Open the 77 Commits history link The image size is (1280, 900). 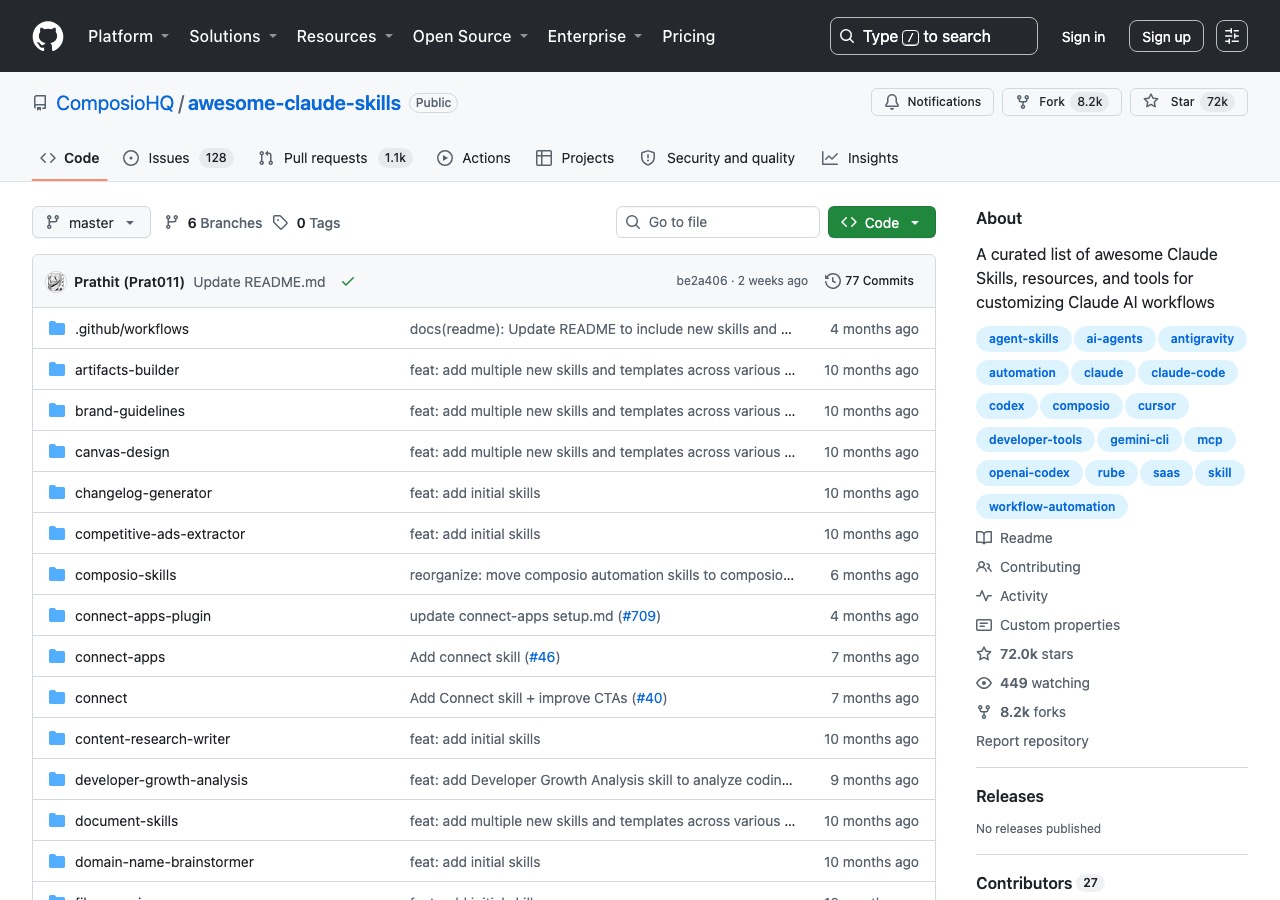(x=869, y=281)
